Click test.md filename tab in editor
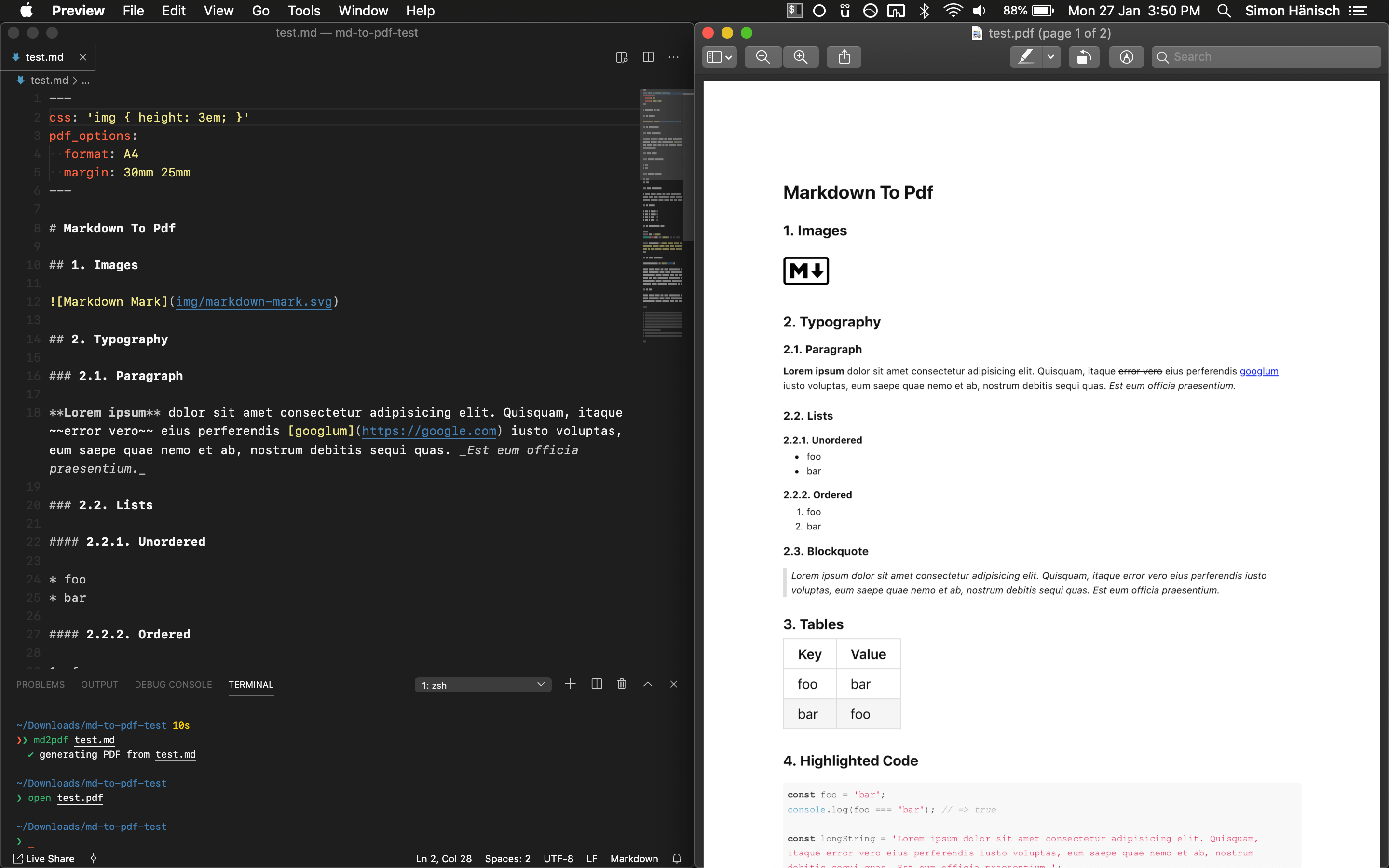The width and height of the screenshot is (1389, 868). (44, 57)
